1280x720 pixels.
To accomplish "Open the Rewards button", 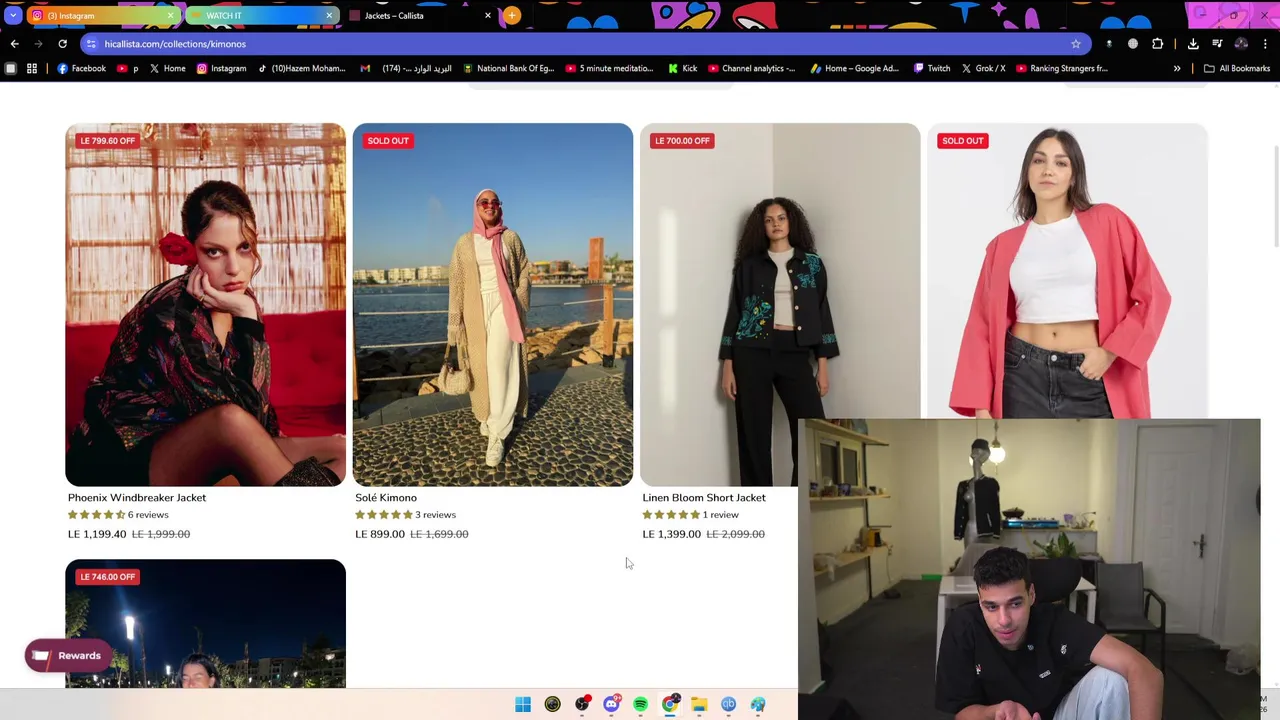I will tap(68, 656).
